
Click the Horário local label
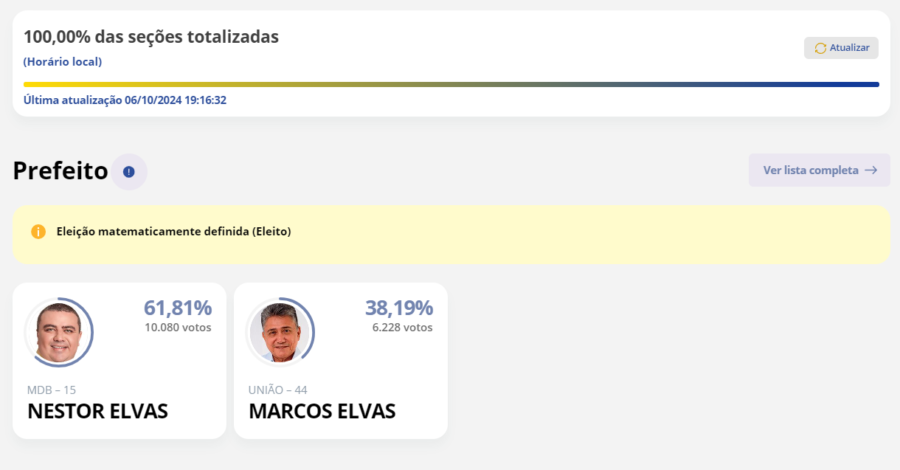(63, 61)
